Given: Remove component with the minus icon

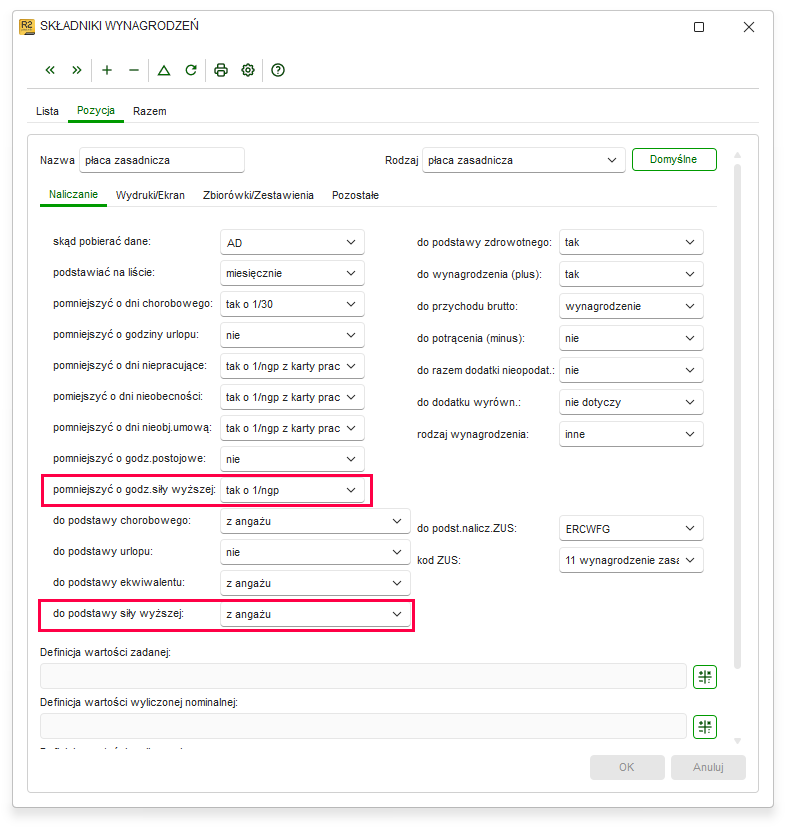Looking at the screenshot, I should (x=134, y=70).
